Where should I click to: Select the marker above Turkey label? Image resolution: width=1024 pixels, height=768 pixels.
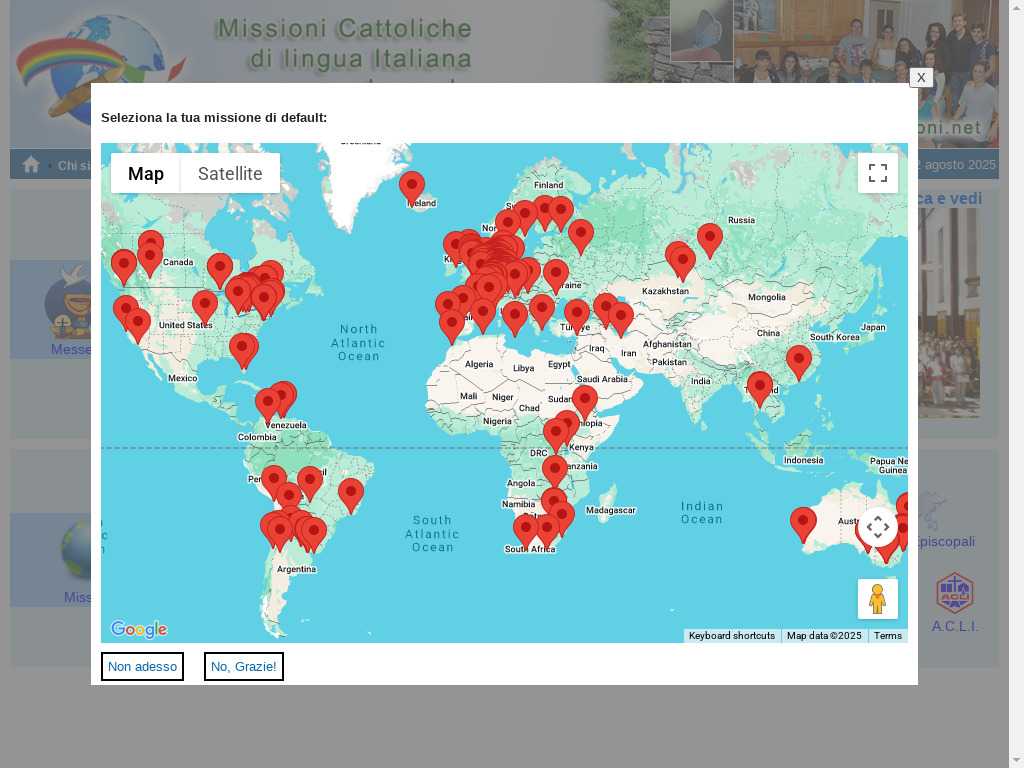[x=577, y=316]
